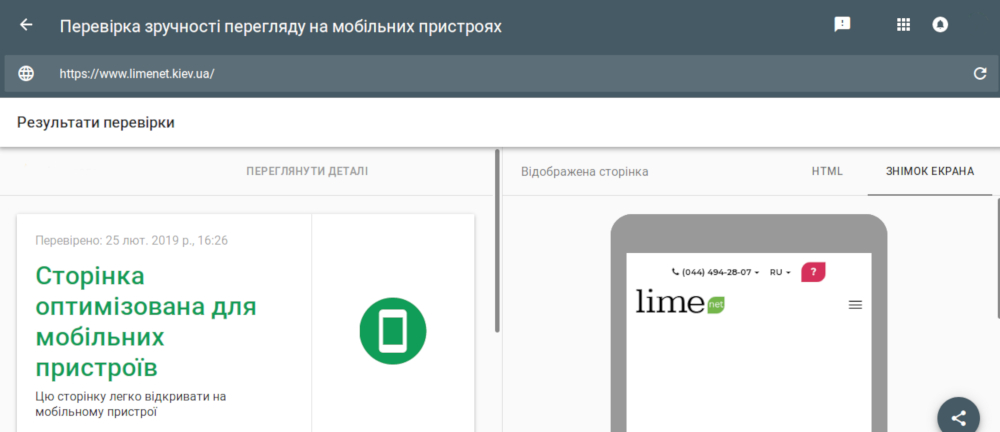
Task: Open the hamburger menu in phone preview
Action: click(x=855, y=305)
